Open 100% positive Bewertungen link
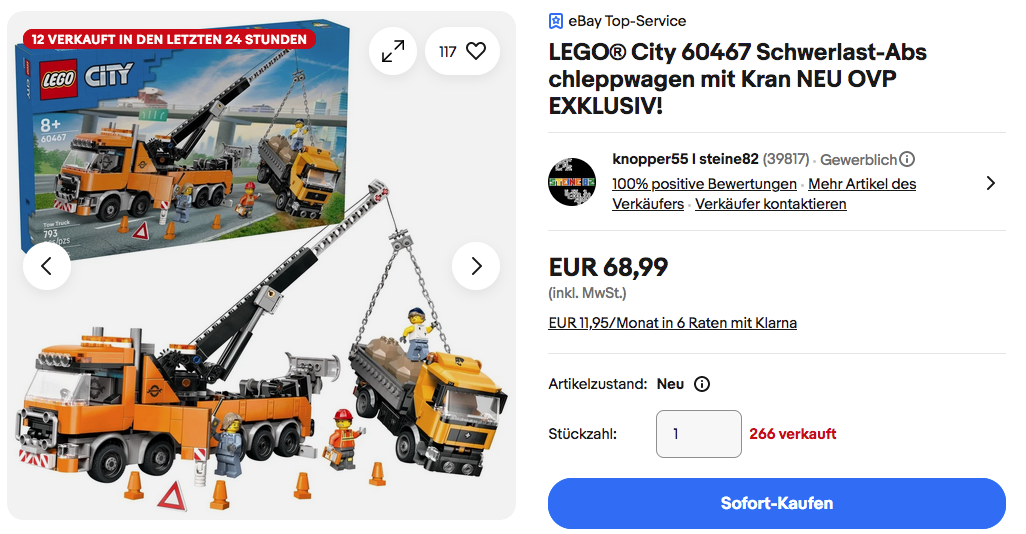 pyautogui.click(x=704, y=184)
